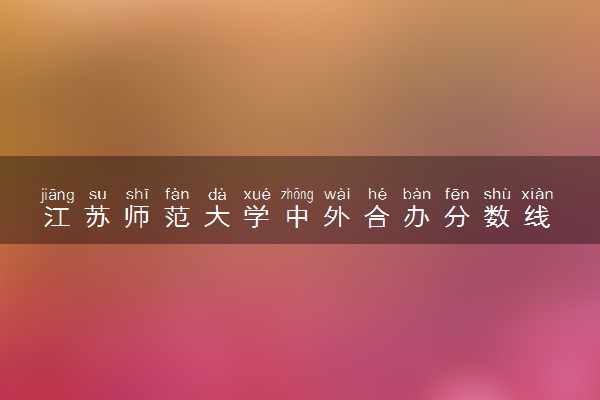The height and width of the screenshot is (400, 600).
Task: Click the pinyin label jiāng
Action: tap(57, 195)
